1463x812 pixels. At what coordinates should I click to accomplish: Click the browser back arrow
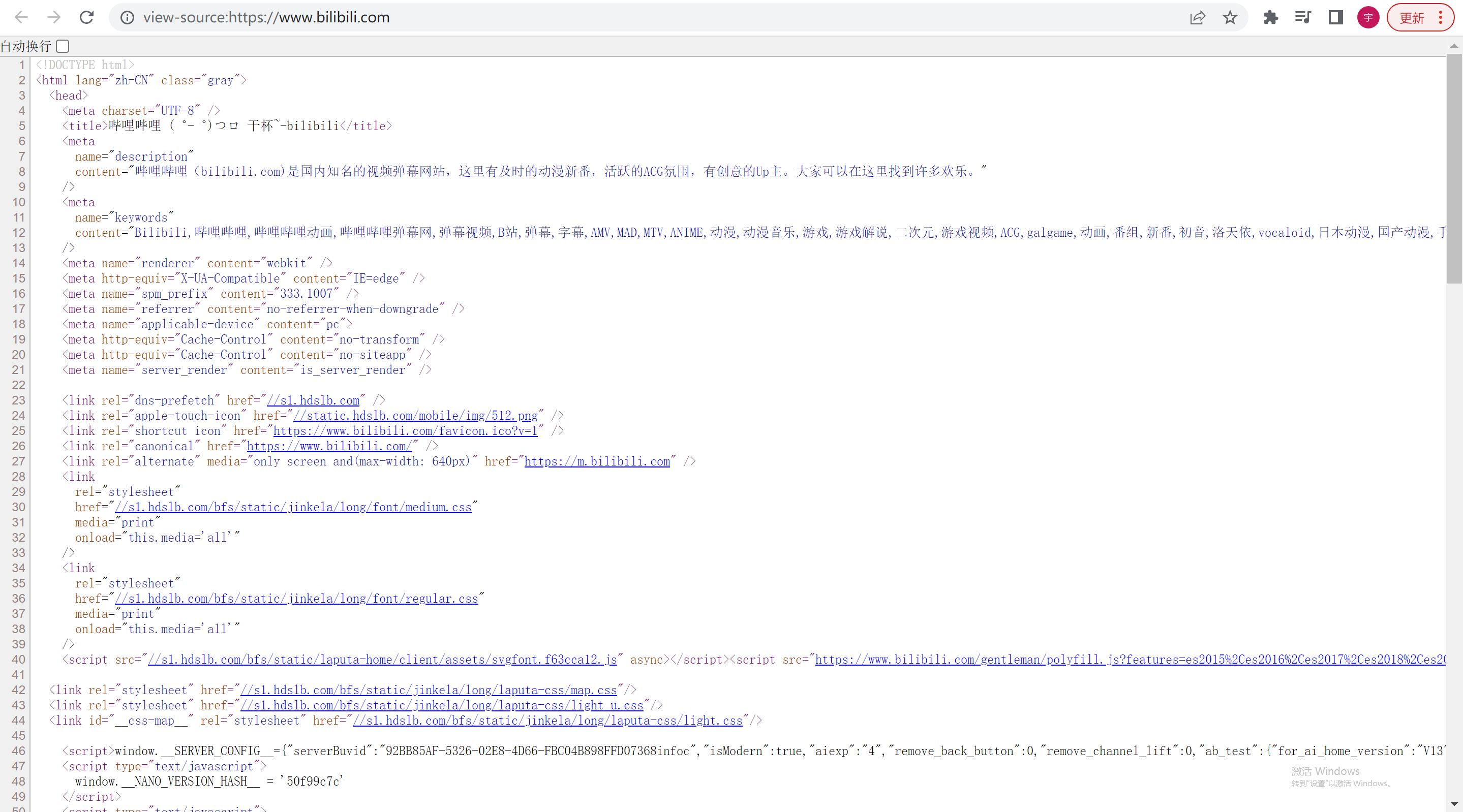click(x=21, y=17)
